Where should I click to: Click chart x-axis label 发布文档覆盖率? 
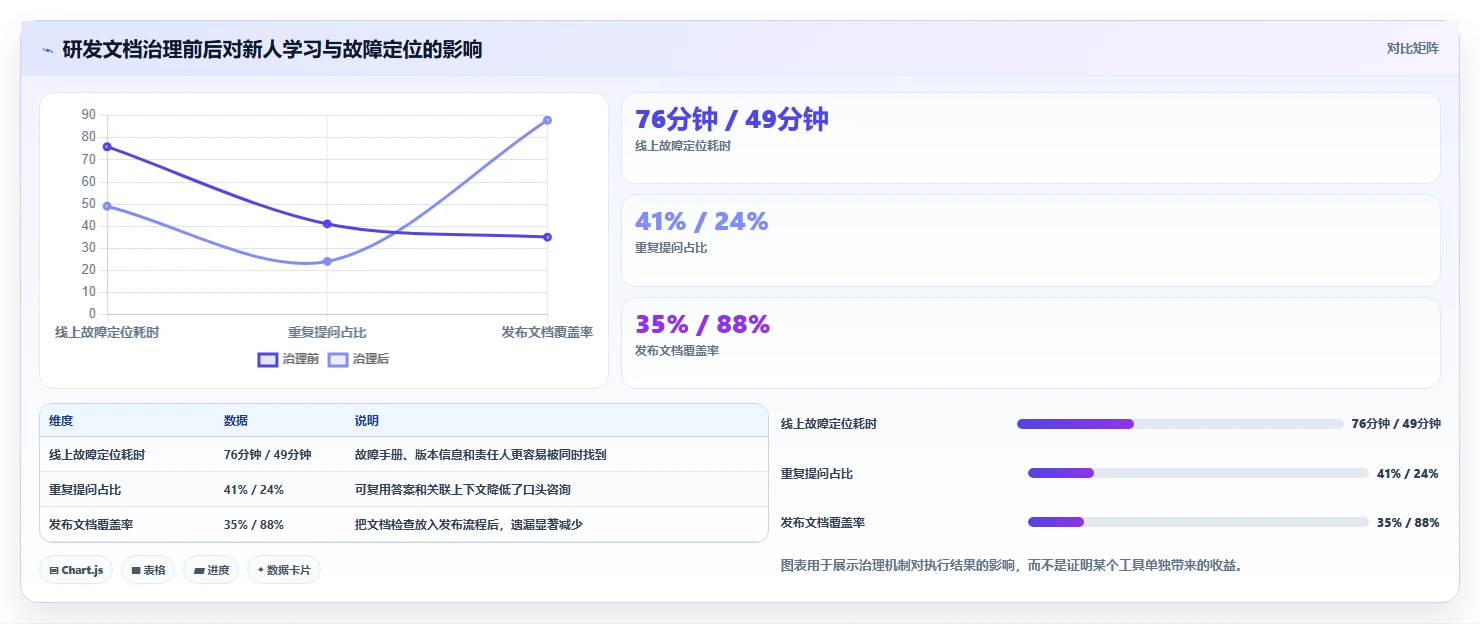point(547,332)
